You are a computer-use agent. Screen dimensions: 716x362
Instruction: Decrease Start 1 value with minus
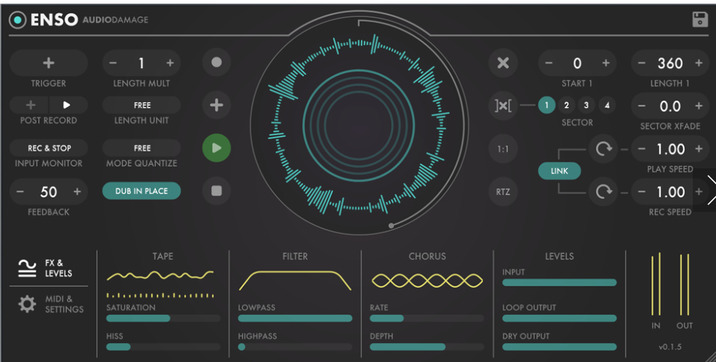(x=549, y=63)
